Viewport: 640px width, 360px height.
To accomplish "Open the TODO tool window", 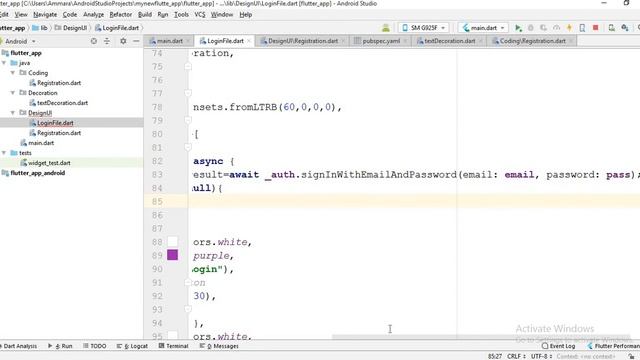I will point(95,346).
